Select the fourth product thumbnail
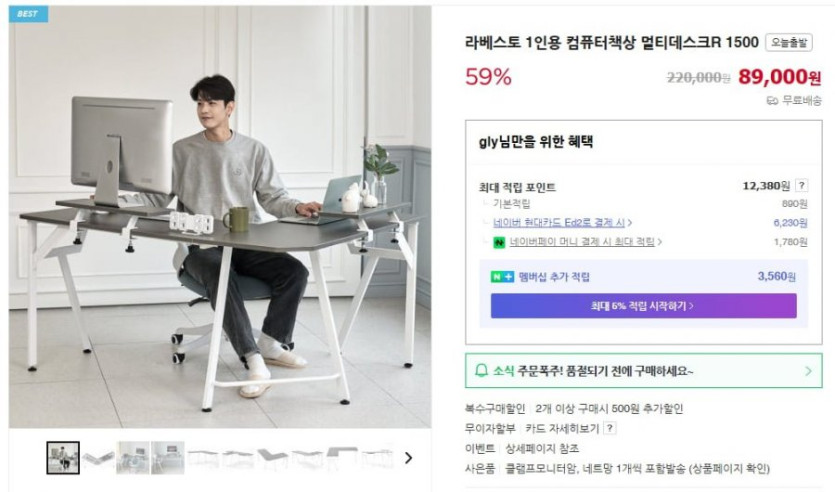The height and width of the screenshot is (492, 835). (x=168, y=458)
